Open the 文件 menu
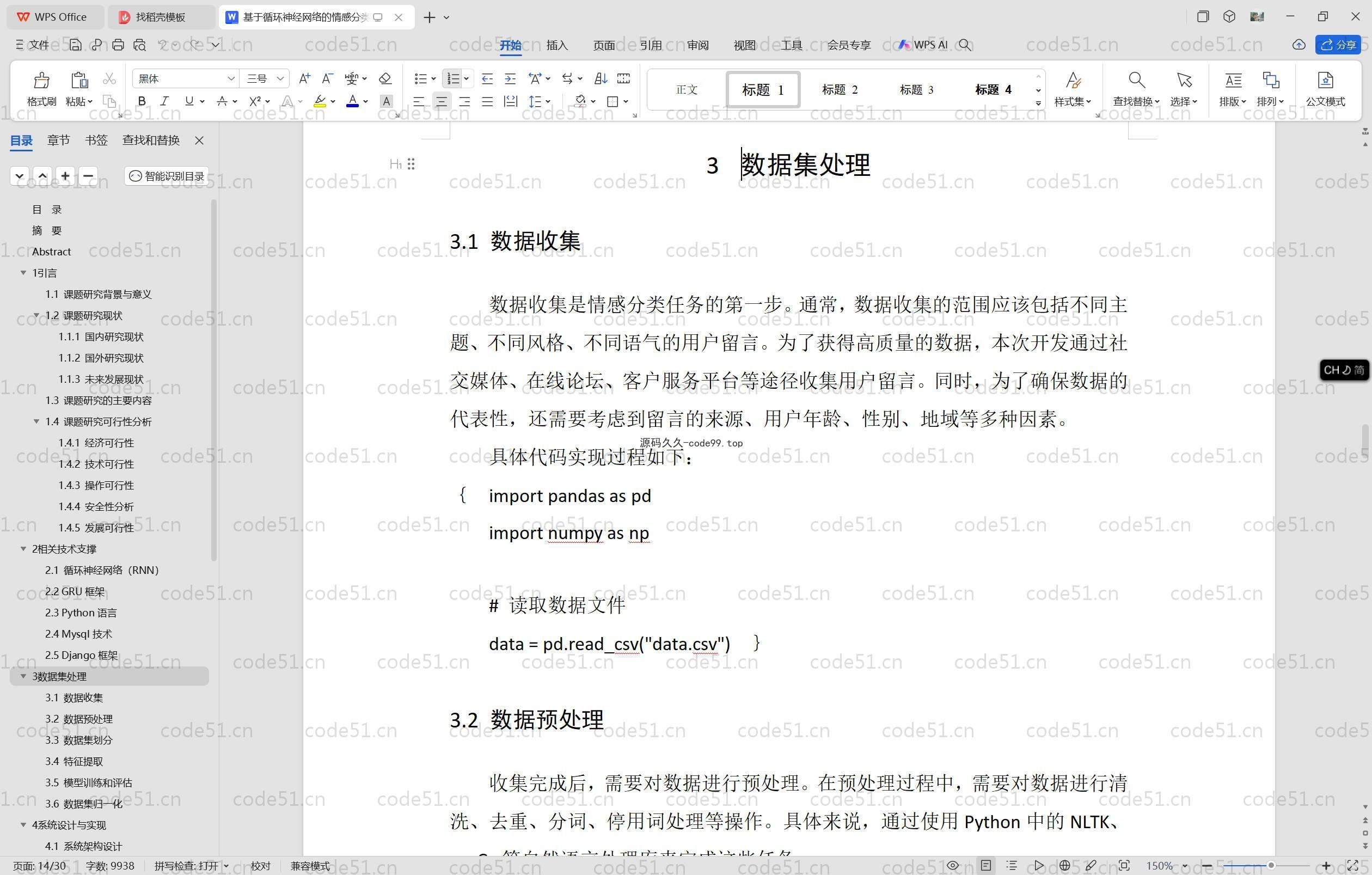The image size is (1372, 875). point(33,45)
